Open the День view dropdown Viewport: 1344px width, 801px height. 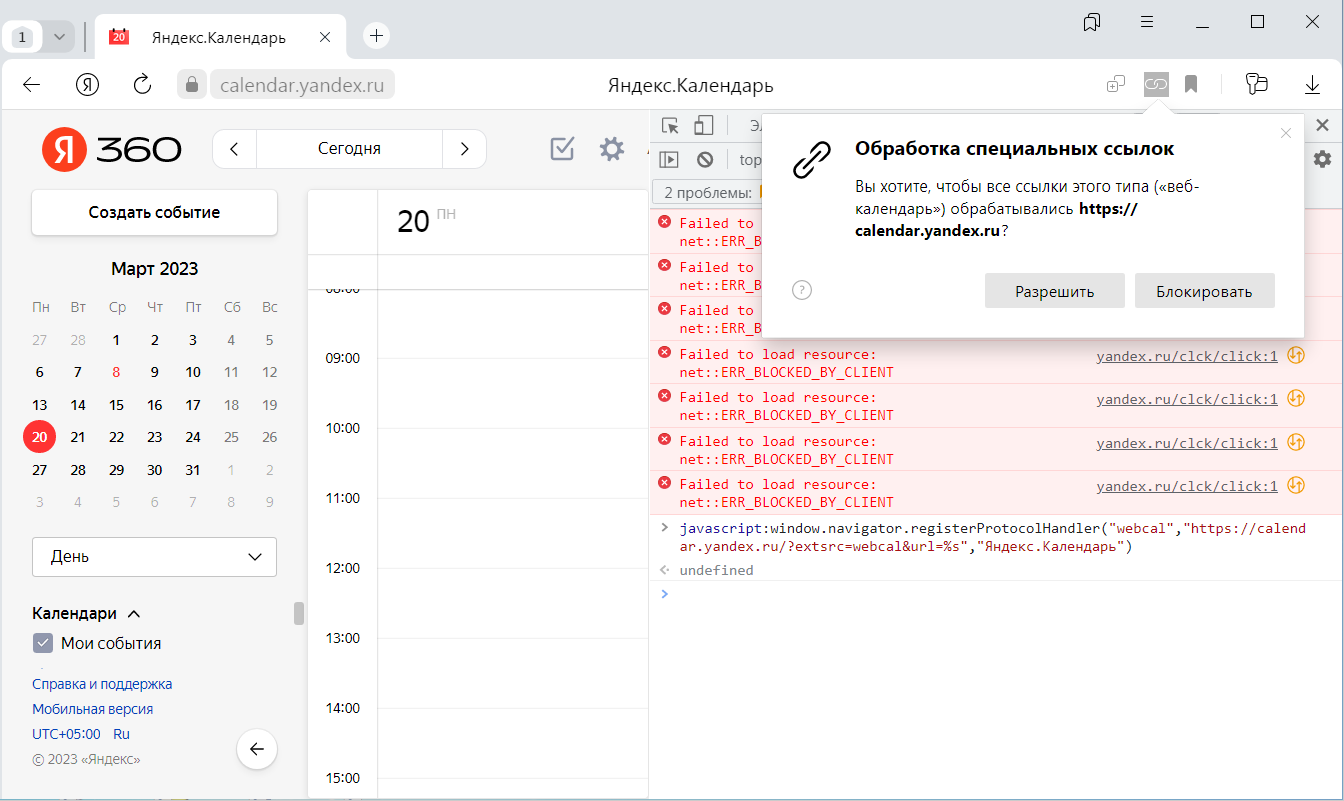(154, 557)
